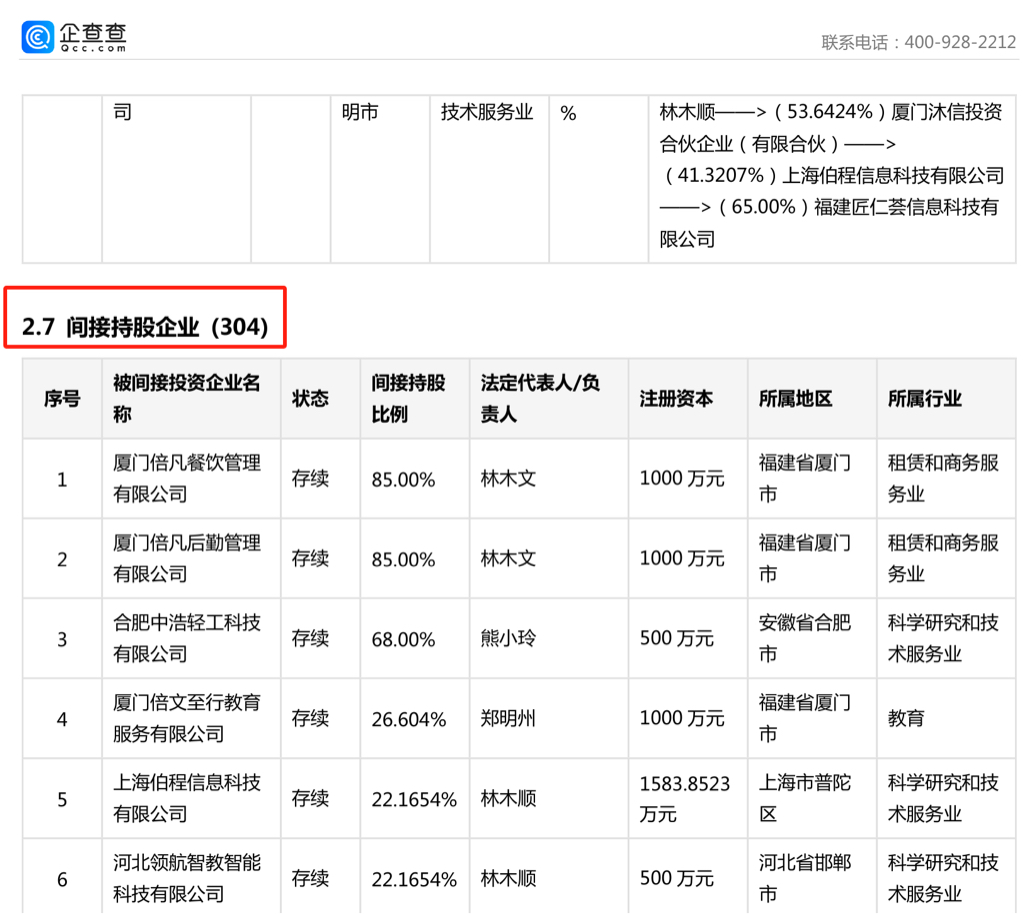Select 500 万元 capital in row 6
This screenshot has height=914, width=1024.
[x=677, y=878]
